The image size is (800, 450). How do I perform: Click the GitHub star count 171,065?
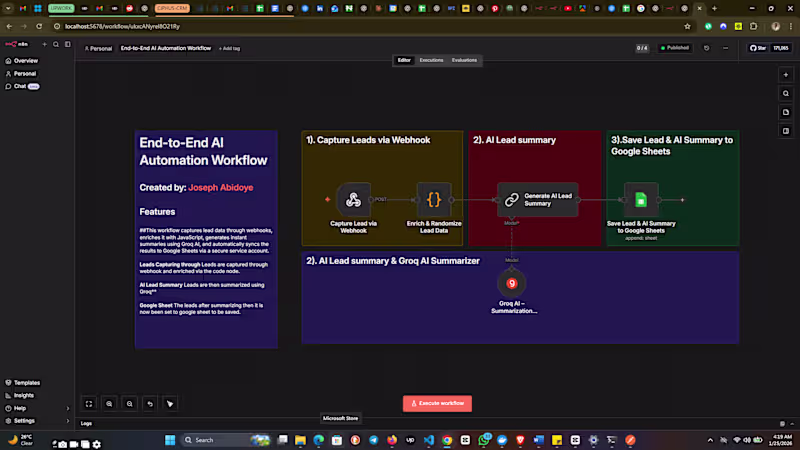click(781, 48)
